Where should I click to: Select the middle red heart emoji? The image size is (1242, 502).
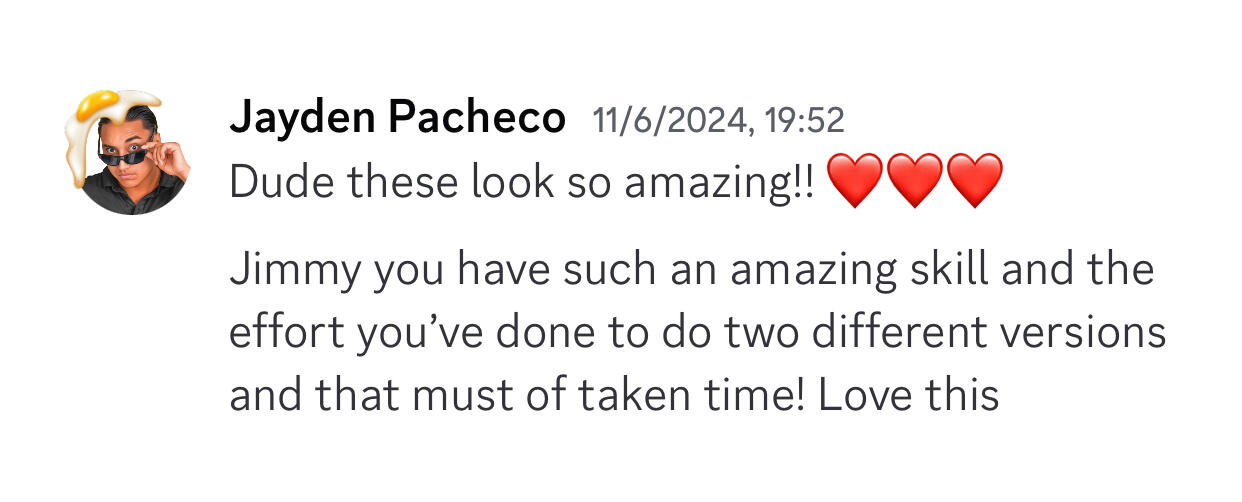914,181
